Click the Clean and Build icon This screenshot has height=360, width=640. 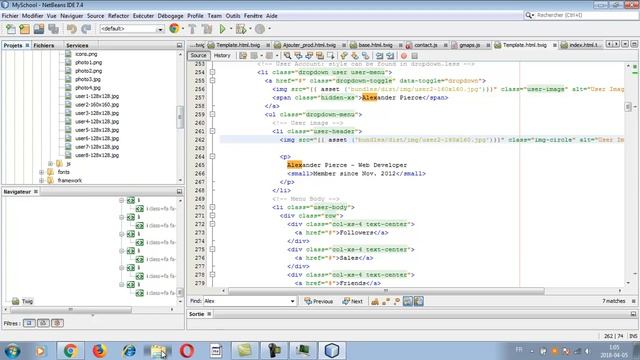tap(207, 29)
